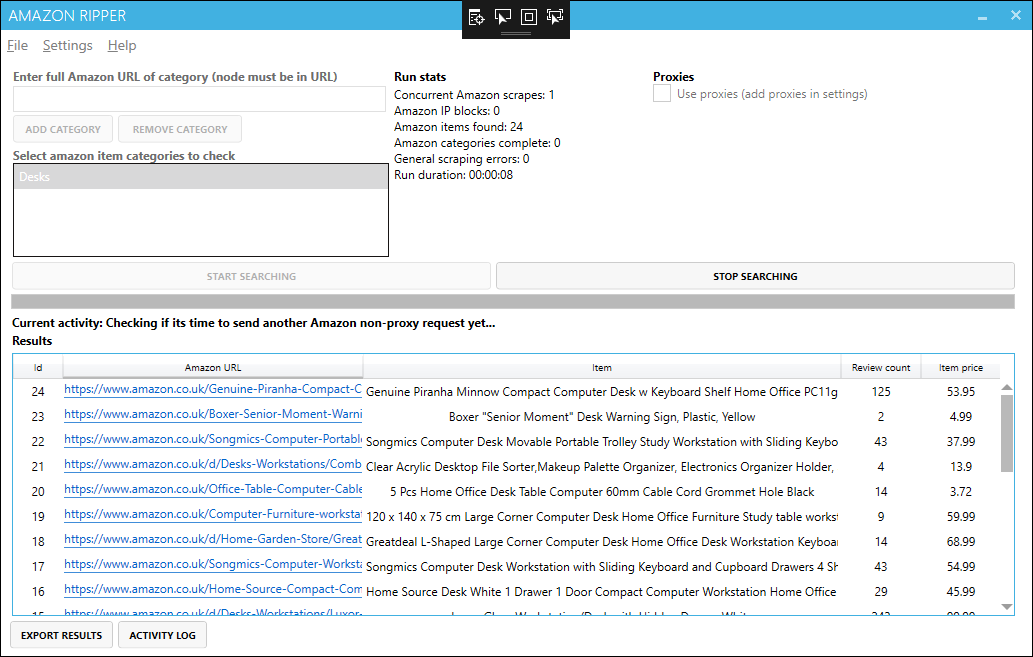
Task: Click the results scrollbar up arrow
Action: 1007,387
